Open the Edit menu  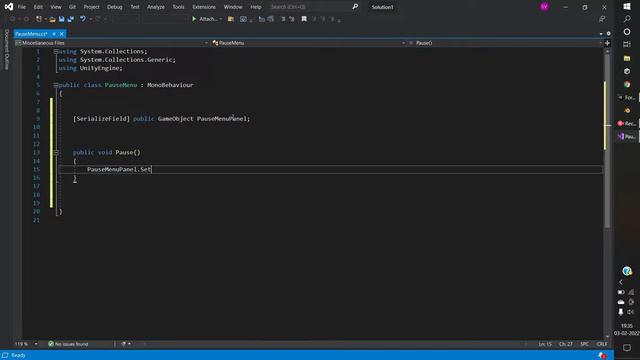(x=38, y=7)
